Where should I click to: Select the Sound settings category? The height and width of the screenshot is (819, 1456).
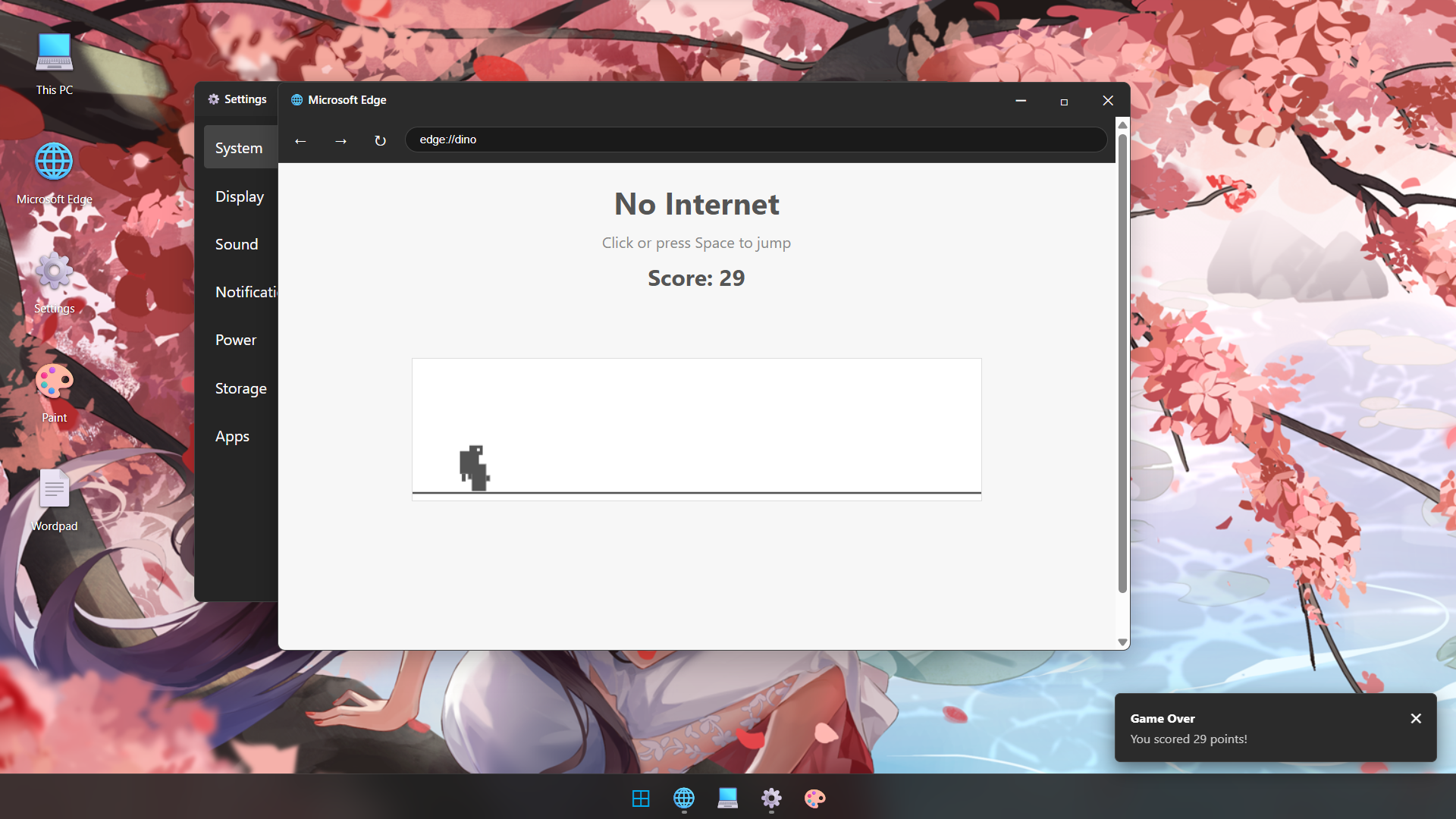point(237,244)
